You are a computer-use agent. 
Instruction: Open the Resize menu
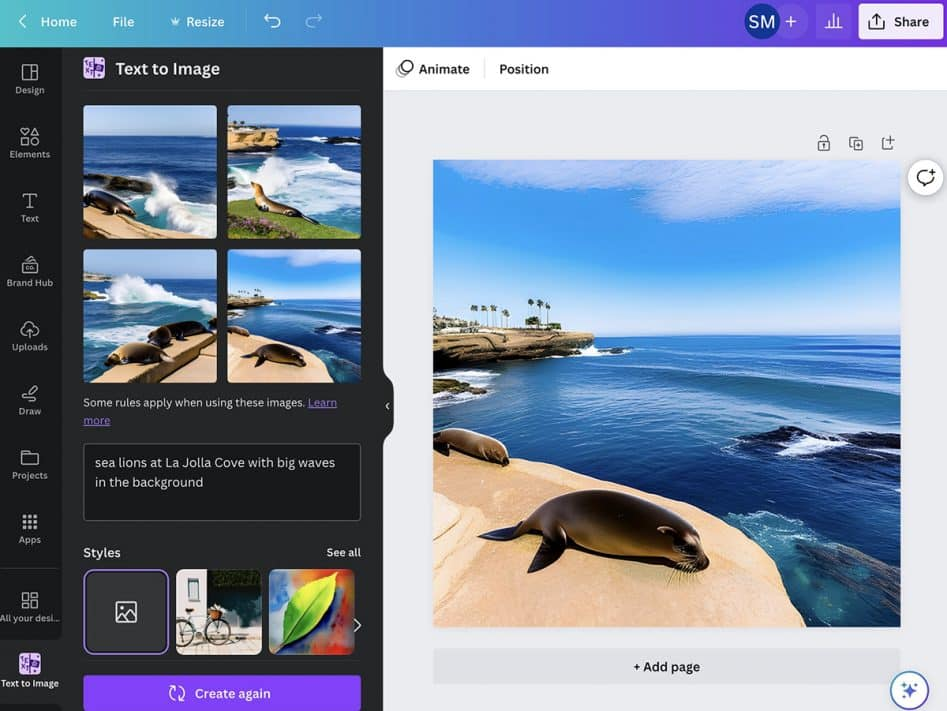point(197,21)
